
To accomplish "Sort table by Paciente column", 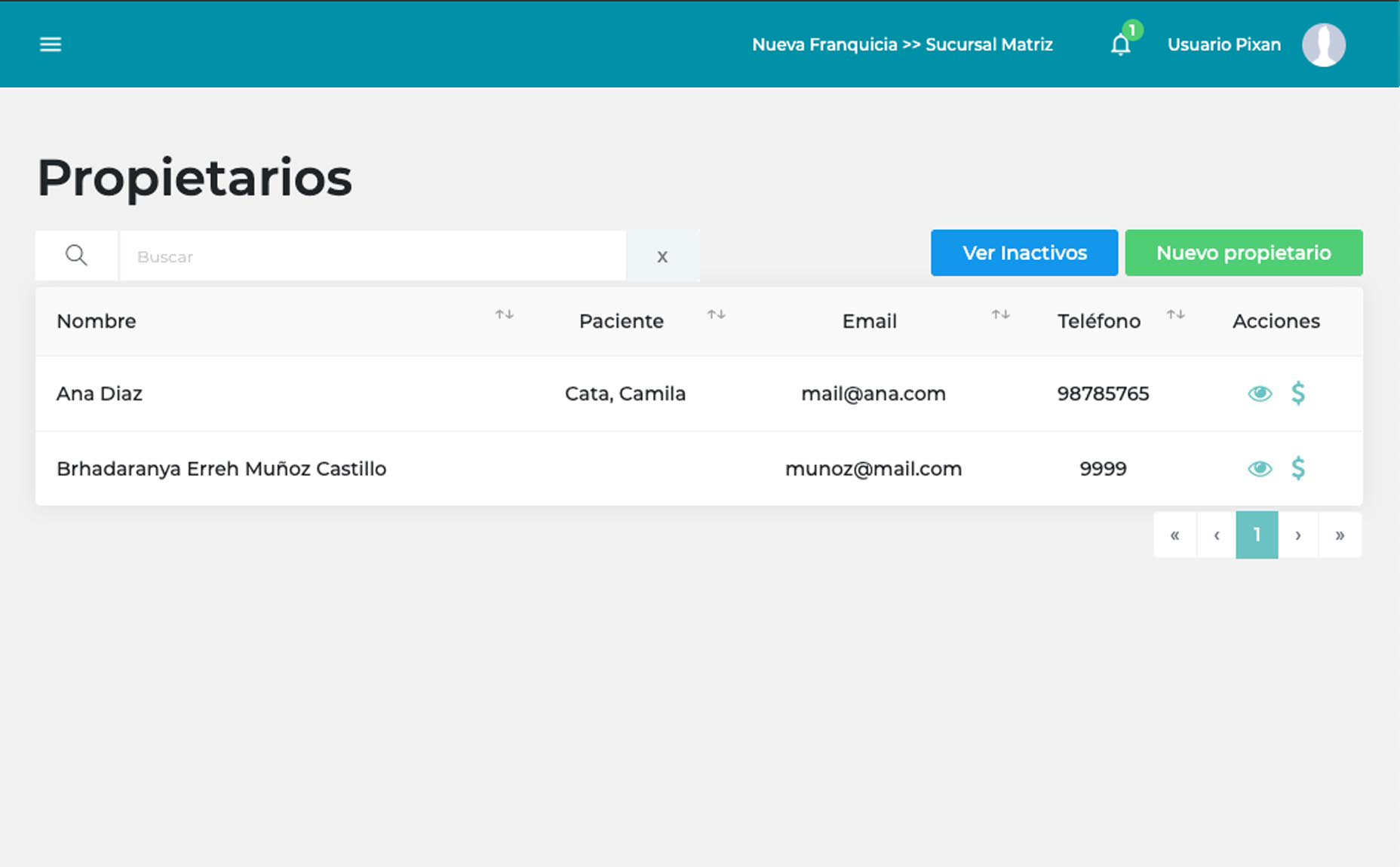I will coord(716,314).
